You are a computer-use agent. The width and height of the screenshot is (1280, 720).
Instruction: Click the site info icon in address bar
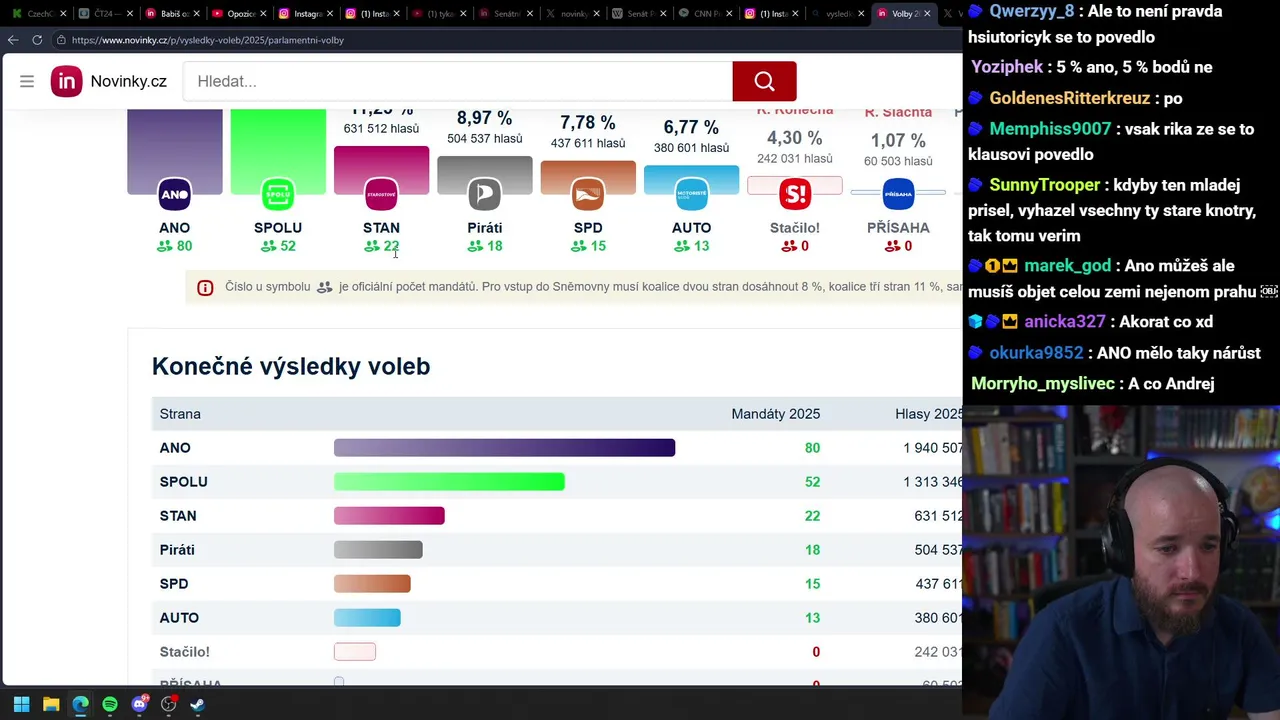coord(61,40)
